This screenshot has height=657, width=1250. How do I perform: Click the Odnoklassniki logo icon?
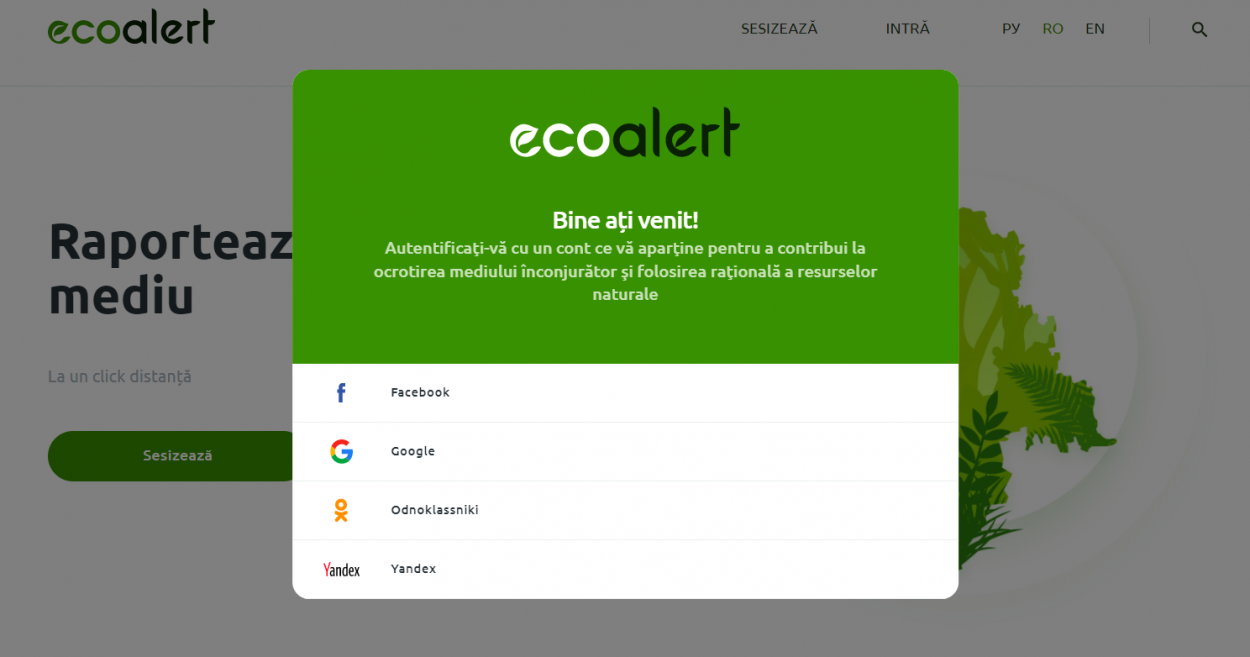pos(341,510)
